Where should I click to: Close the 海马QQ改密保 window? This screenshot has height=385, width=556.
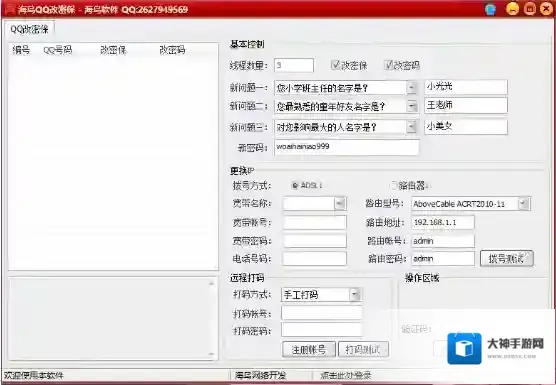pos(546,9)
